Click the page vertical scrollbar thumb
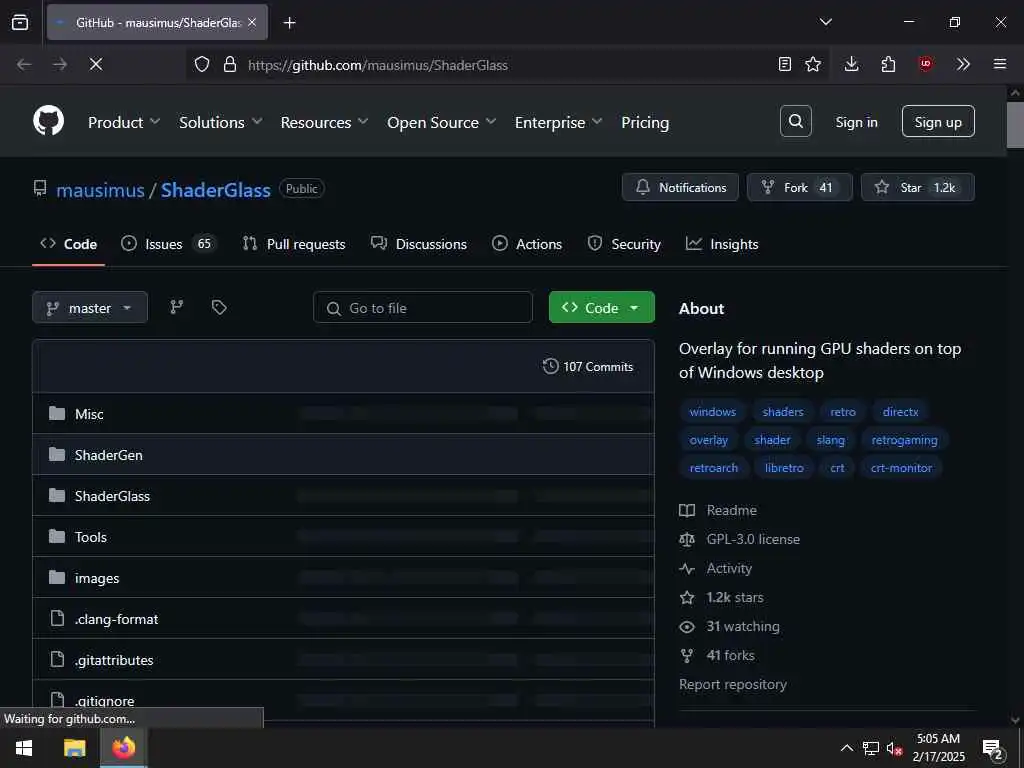 click(x=1015, y=125)
